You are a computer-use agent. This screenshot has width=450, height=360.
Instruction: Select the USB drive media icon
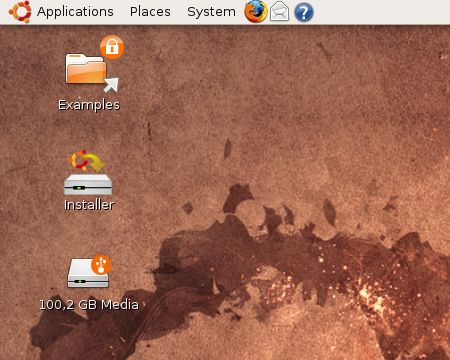pyautogui.click(x=89, y=271)
